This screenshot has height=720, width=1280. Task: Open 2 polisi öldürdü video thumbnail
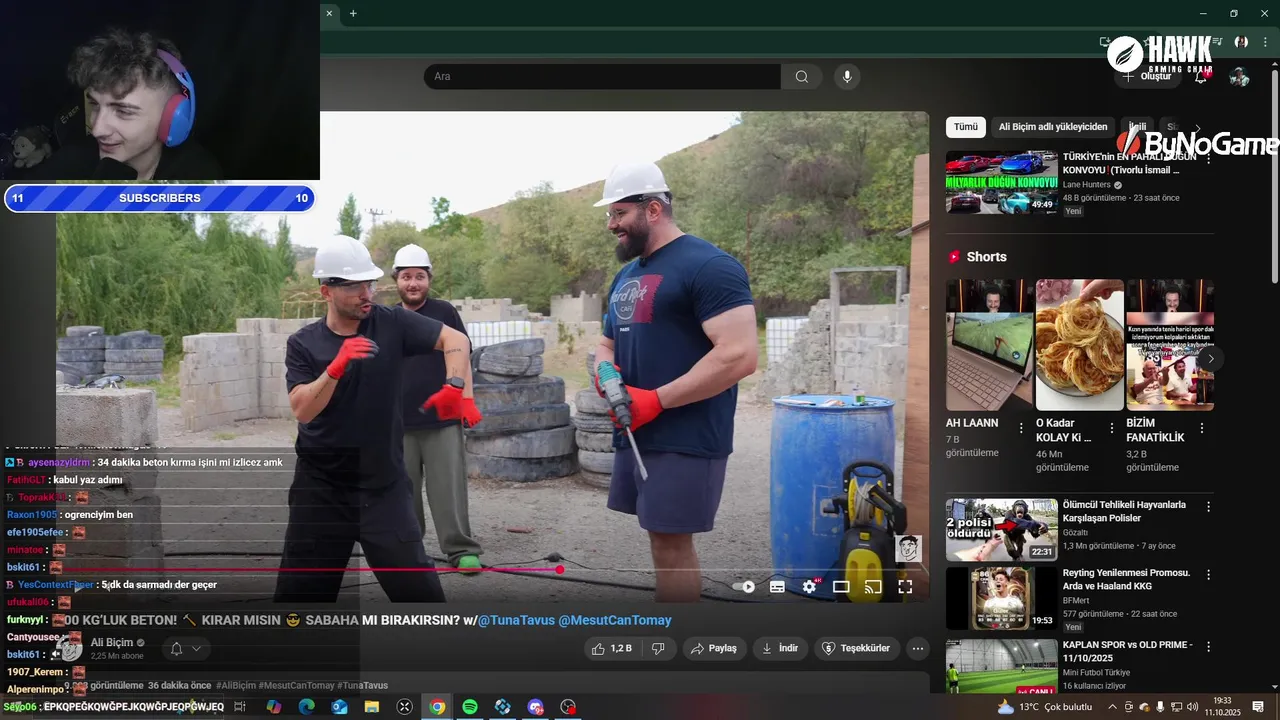point(1001,530)
